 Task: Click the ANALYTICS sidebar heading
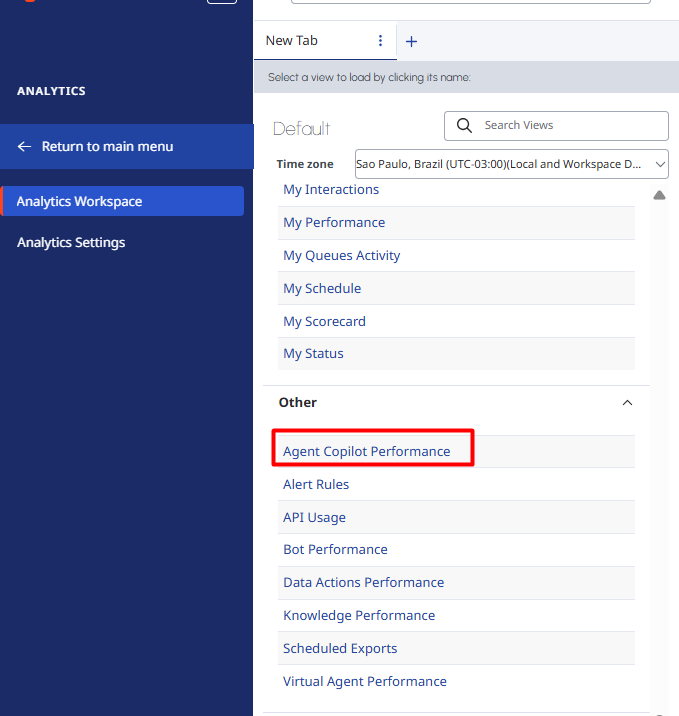click(51, 91)
